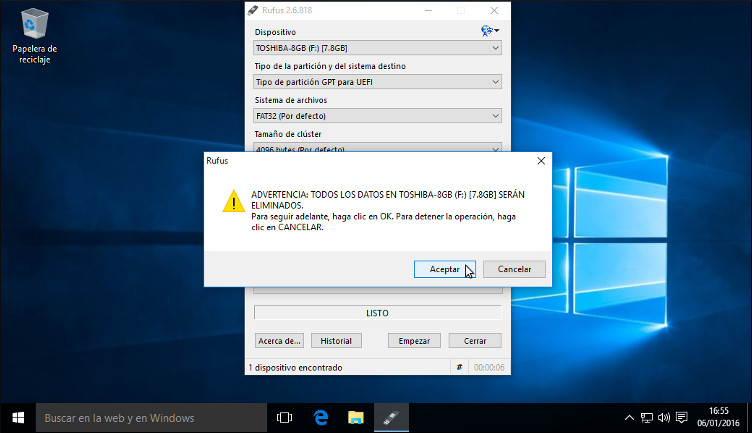Click the 00:00:06 timer in status bar
752x433 pixels.
489,367
